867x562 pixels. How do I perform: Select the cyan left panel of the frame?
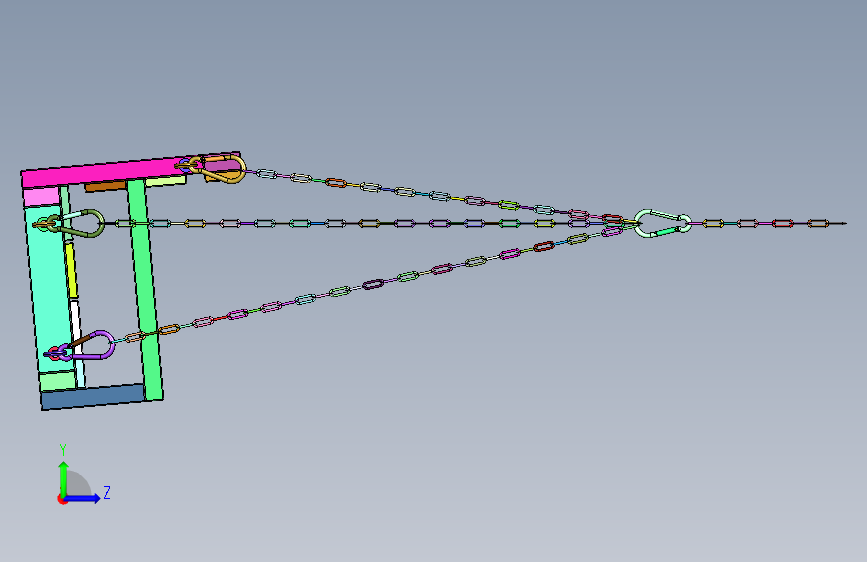[x=51, y=288]
